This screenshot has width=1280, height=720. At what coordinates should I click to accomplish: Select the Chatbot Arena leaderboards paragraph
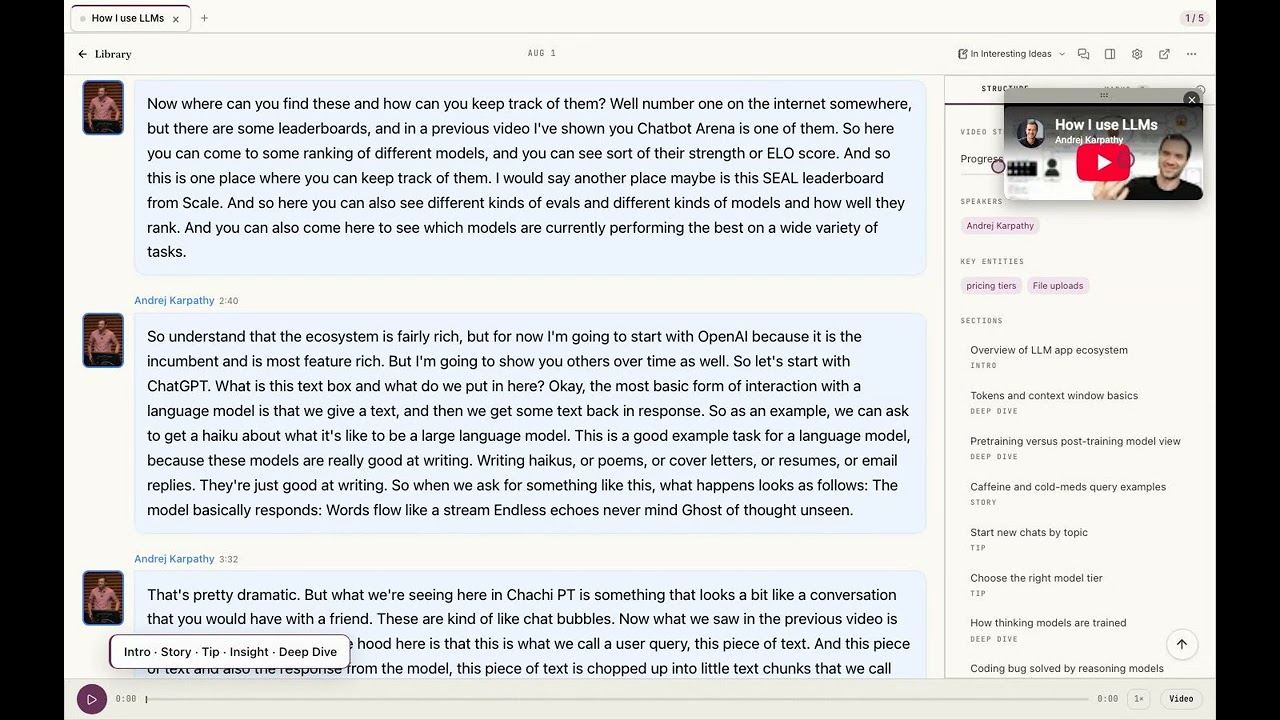point(530,177)
